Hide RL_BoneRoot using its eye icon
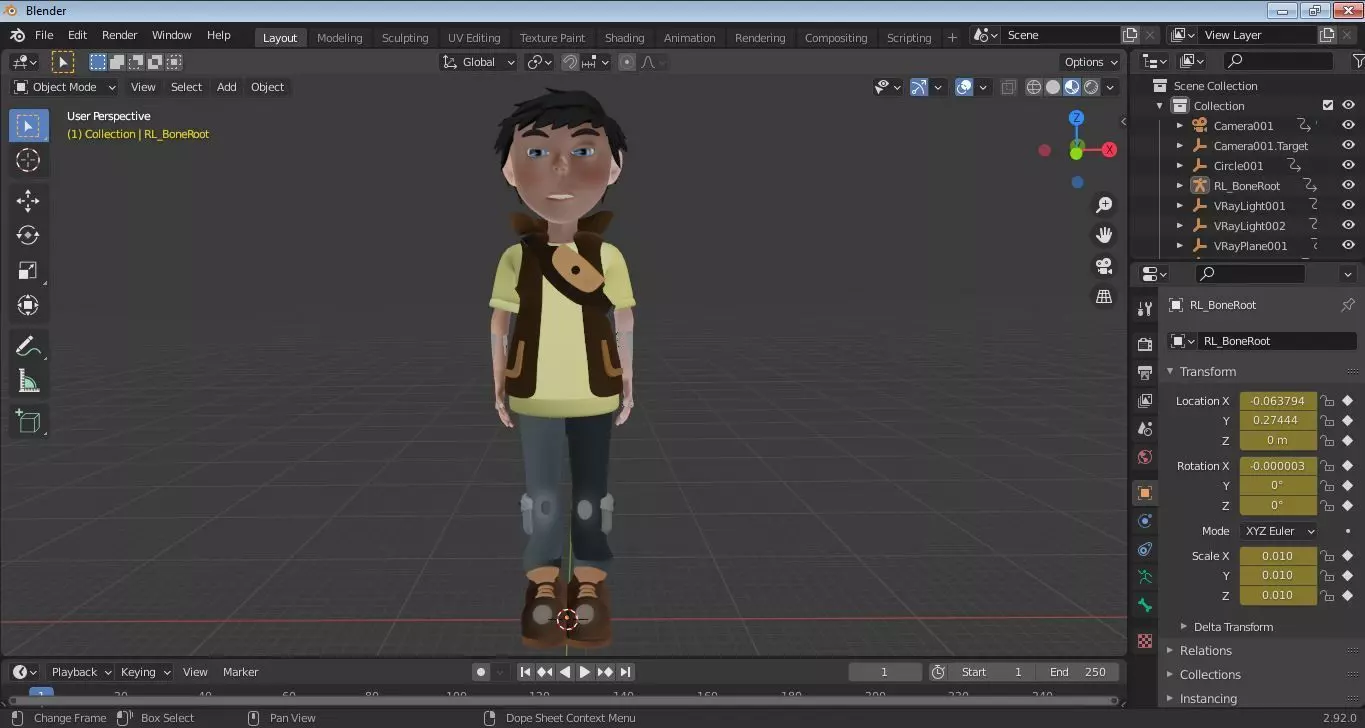This screenshot has height=728, width=1365. coord(1348,186)
